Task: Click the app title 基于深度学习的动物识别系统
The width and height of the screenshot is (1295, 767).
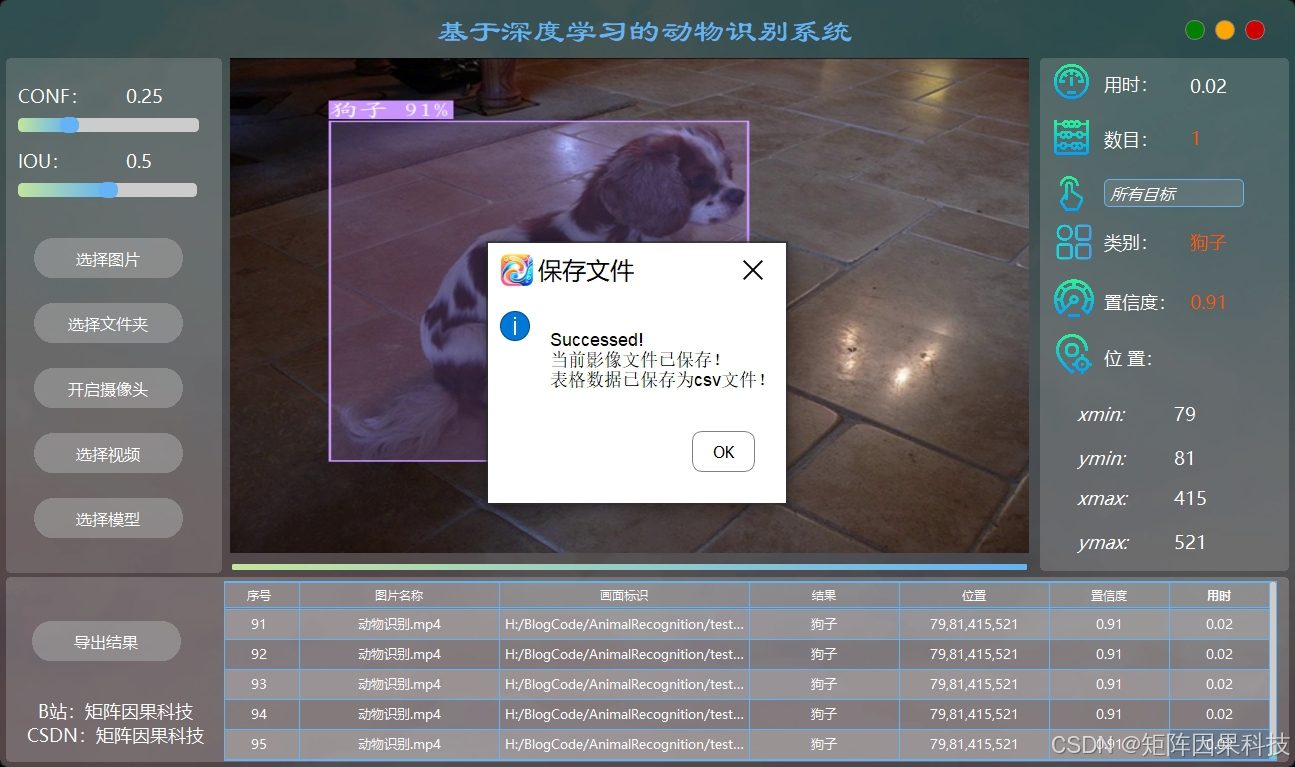Action: [645, 31]
